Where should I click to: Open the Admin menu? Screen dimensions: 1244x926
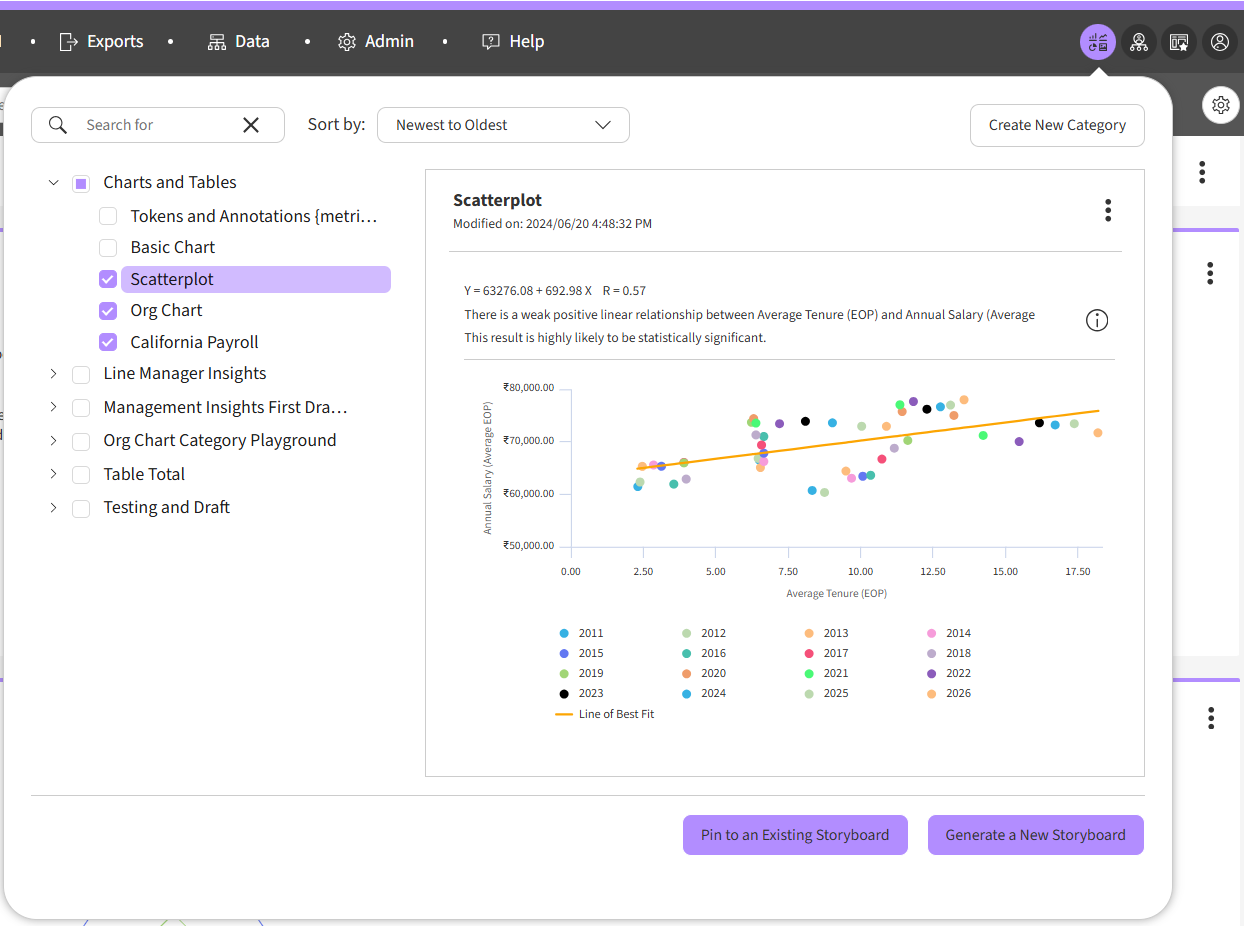(x=376, y=42)
